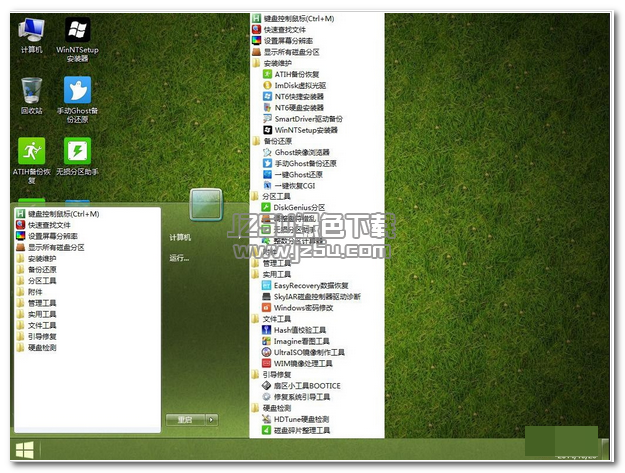Open 一键恢复CGI from program list
625x473 pixels.
[x=289, y=186]
